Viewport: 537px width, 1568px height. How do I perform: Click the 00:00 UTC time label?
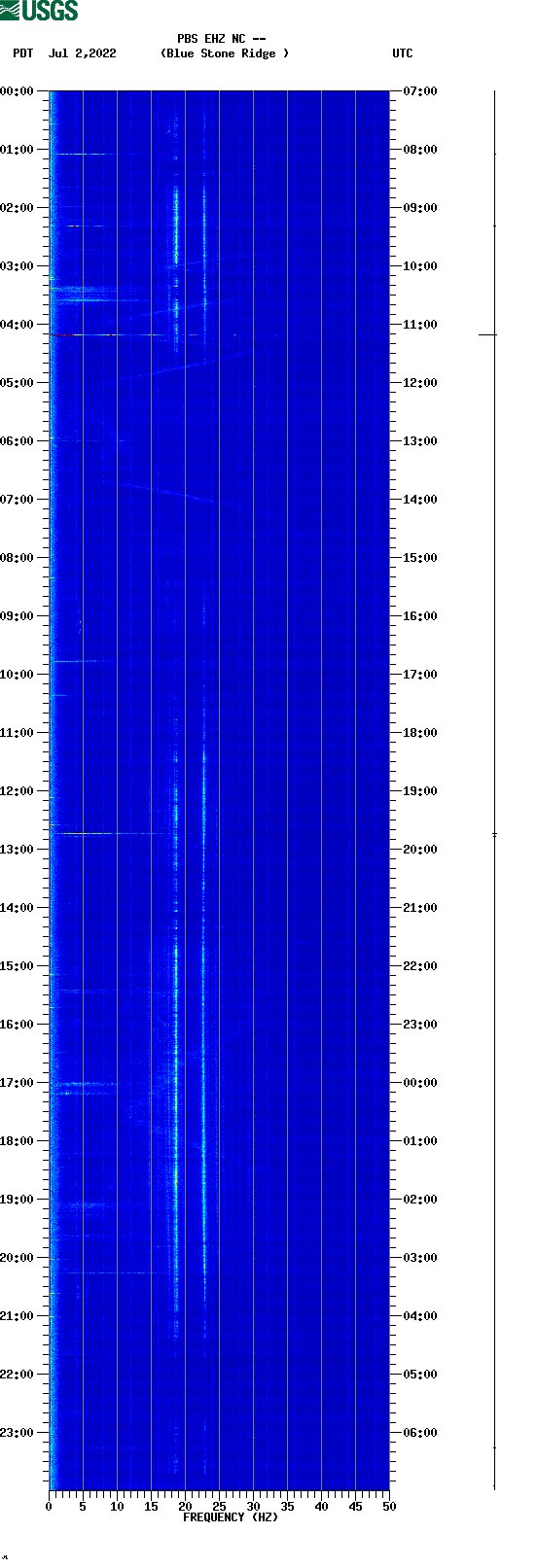pyautogui.click(x=420, y=1083)
